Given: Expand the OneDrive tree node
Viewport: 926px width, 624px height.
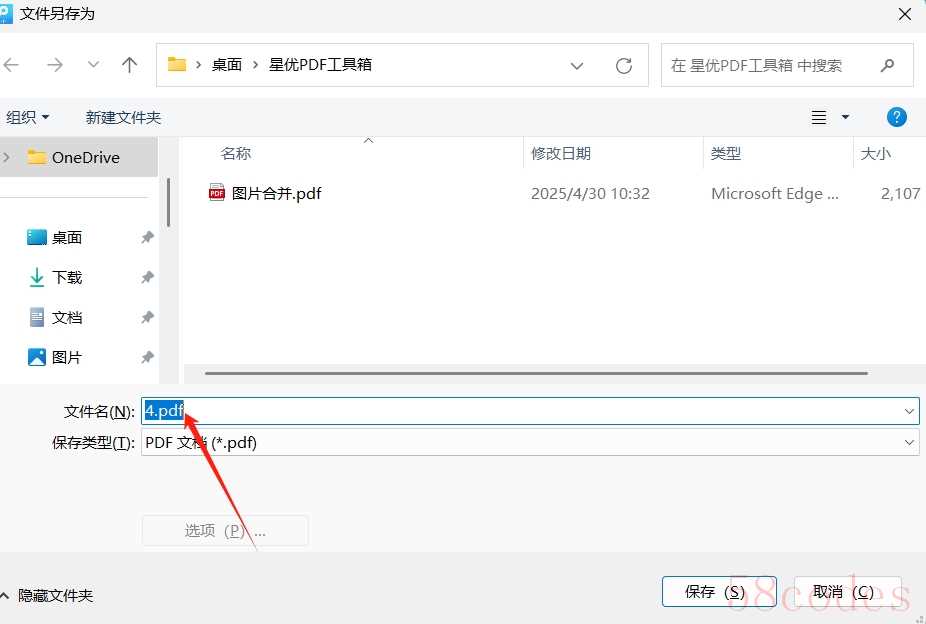Looking at the screenshot, I should (7, 158).
